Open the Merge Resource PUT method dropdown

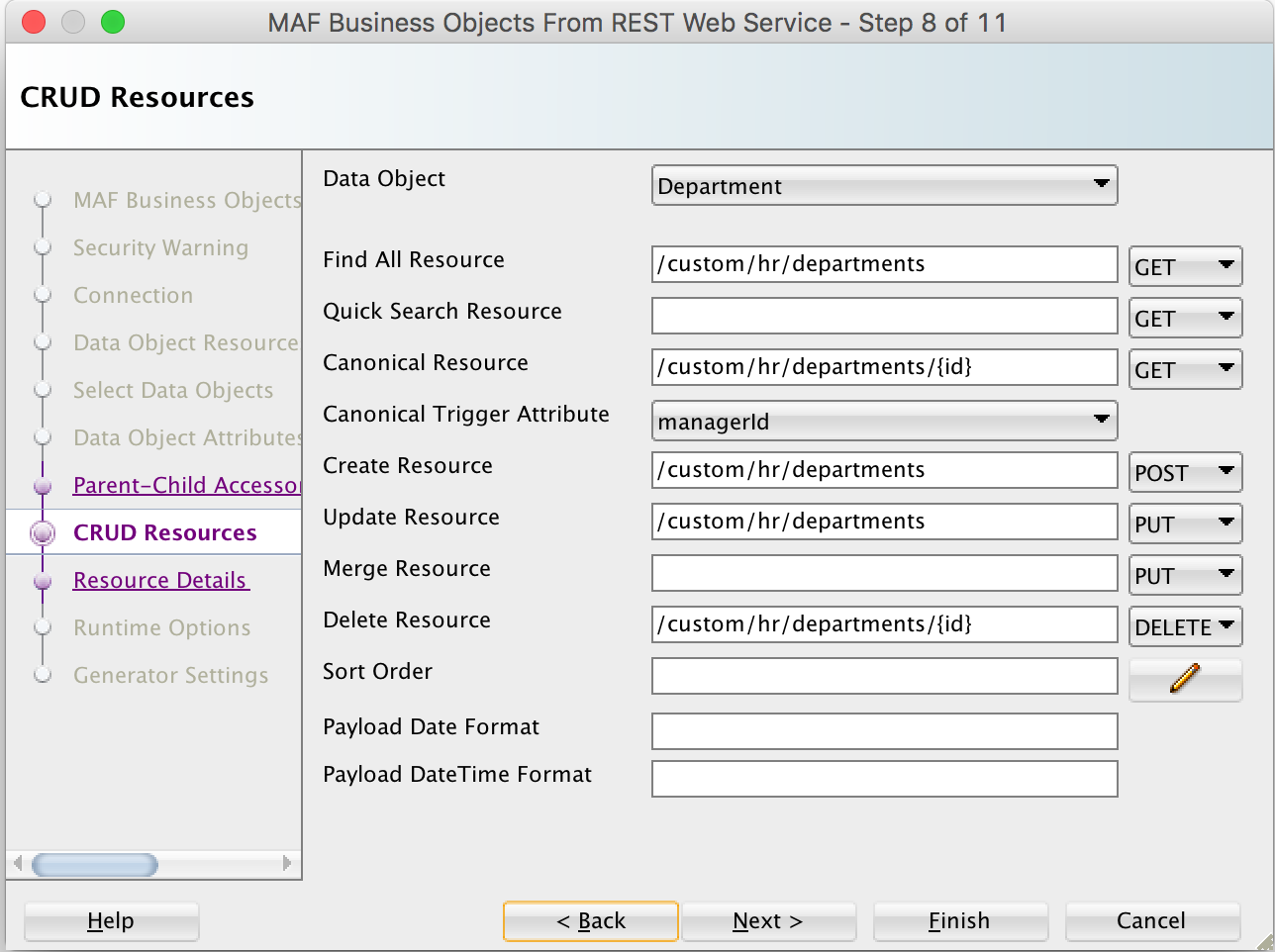tap(1185, 575)
